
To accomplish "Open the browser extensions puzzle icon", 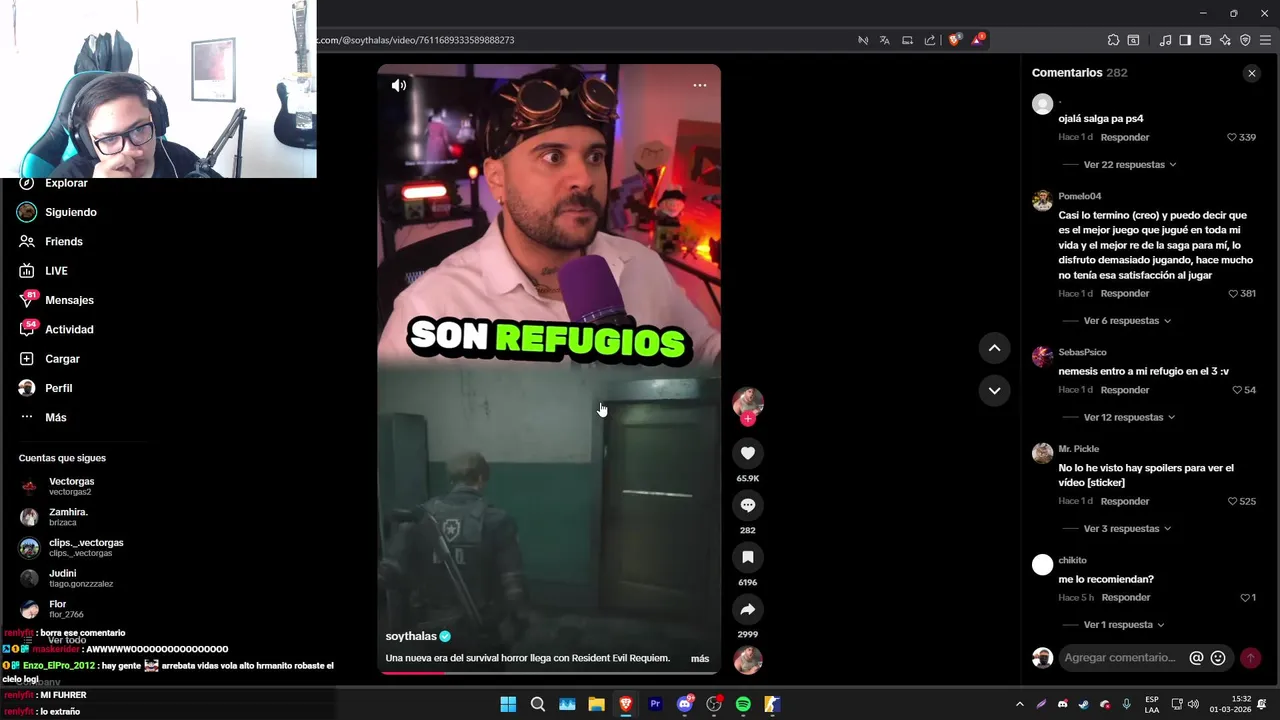I will [x=1113, y=40].
